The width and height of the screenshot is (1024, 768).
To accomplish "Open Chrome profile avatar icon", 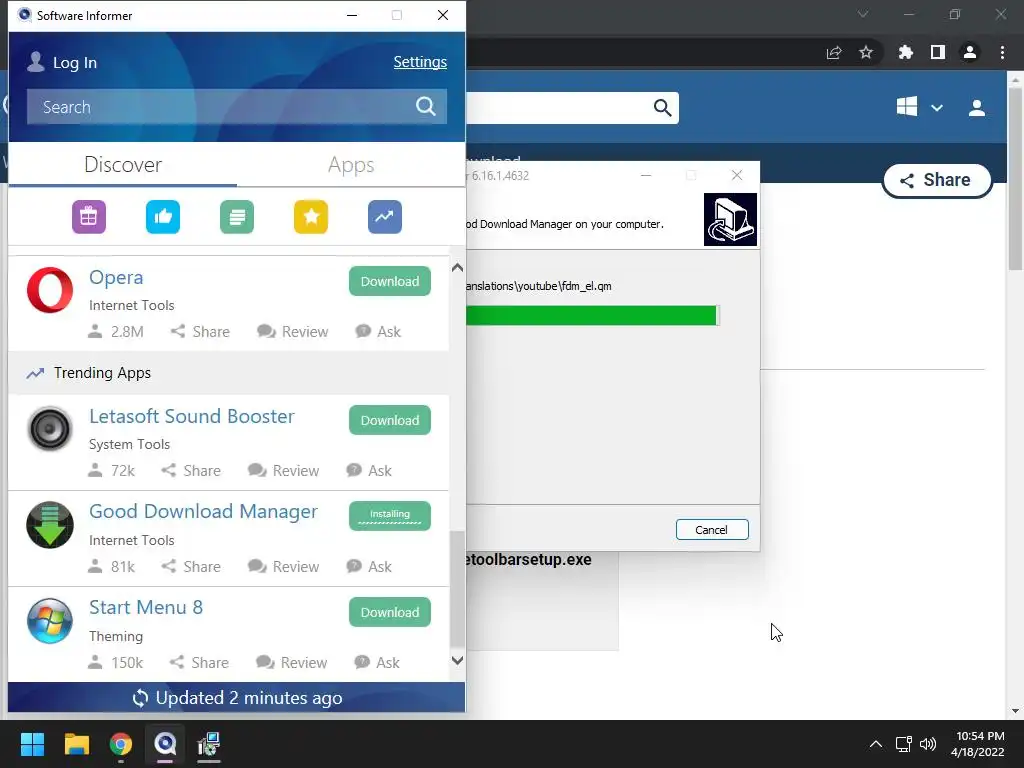I will point(970,52).
